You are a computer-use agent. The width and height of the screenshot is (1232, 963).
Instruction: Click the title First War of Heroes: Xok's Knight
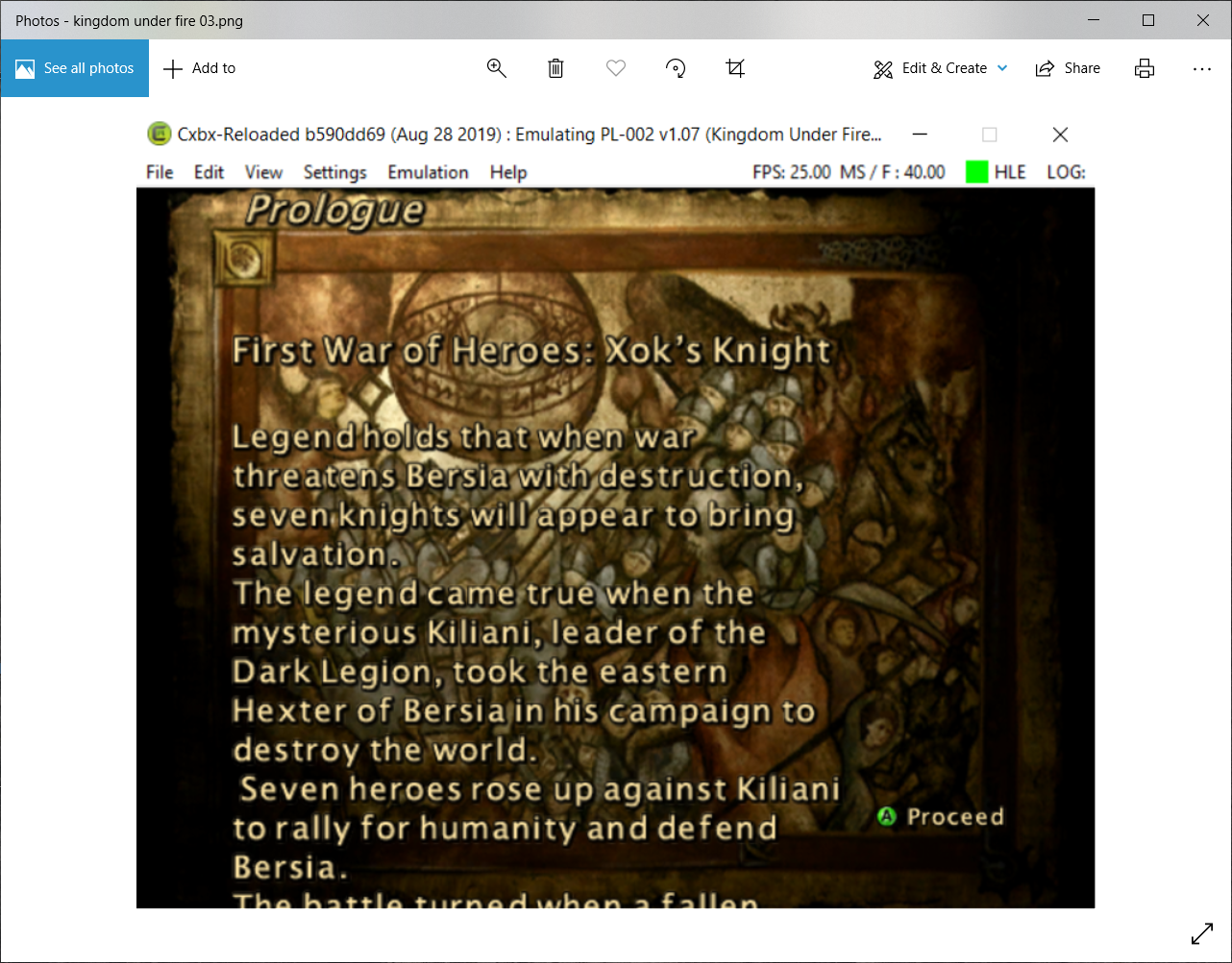point(531,351)
